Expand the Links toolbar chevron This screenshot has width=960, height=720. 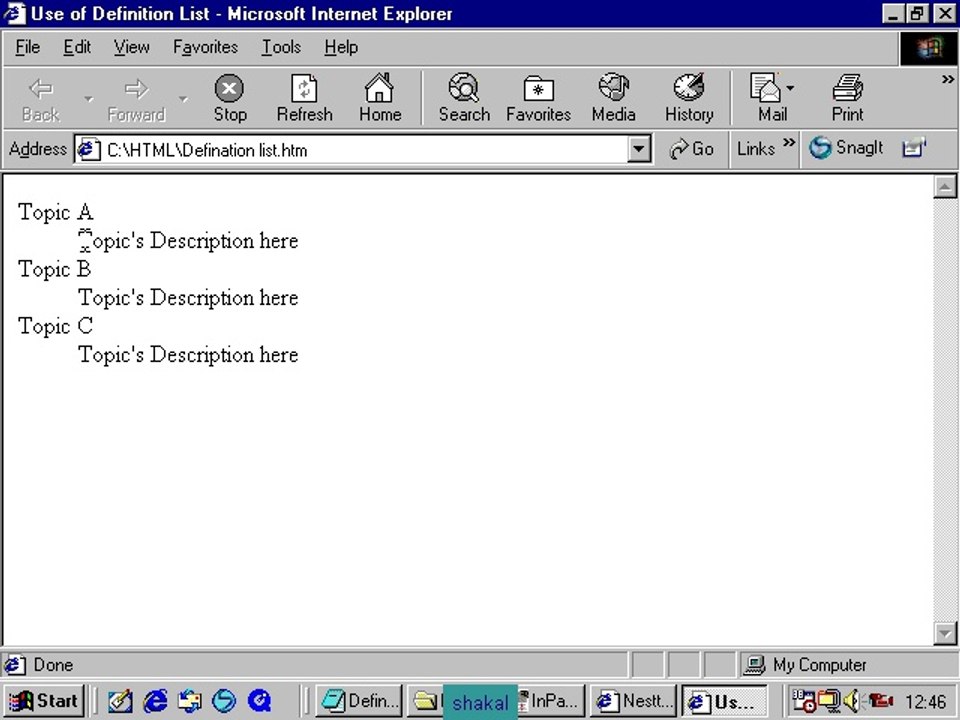(x=789, y=143)
